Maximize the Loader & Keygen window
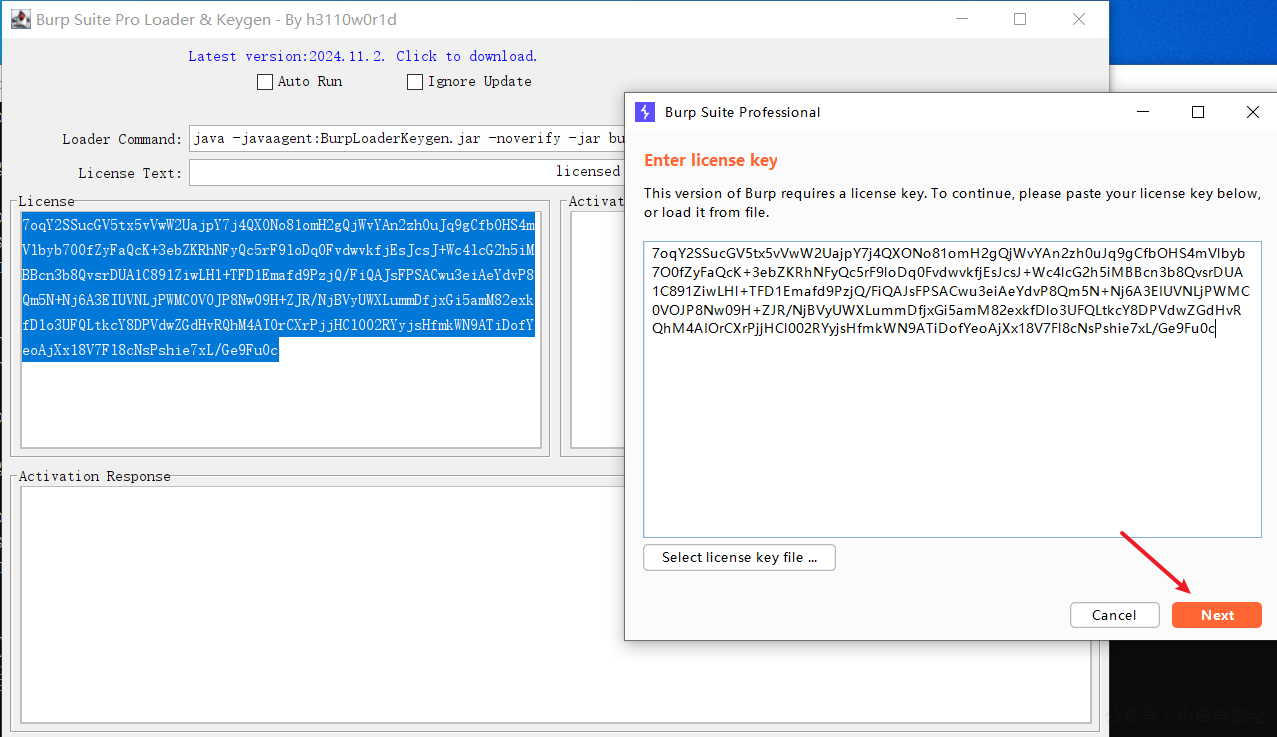 point(1020,19)
